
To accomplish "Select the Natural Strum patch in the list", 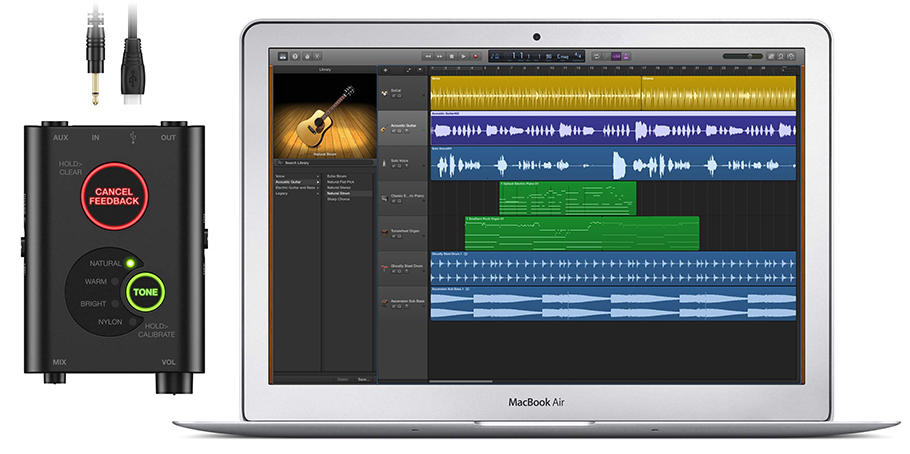I will pos(338,193).
